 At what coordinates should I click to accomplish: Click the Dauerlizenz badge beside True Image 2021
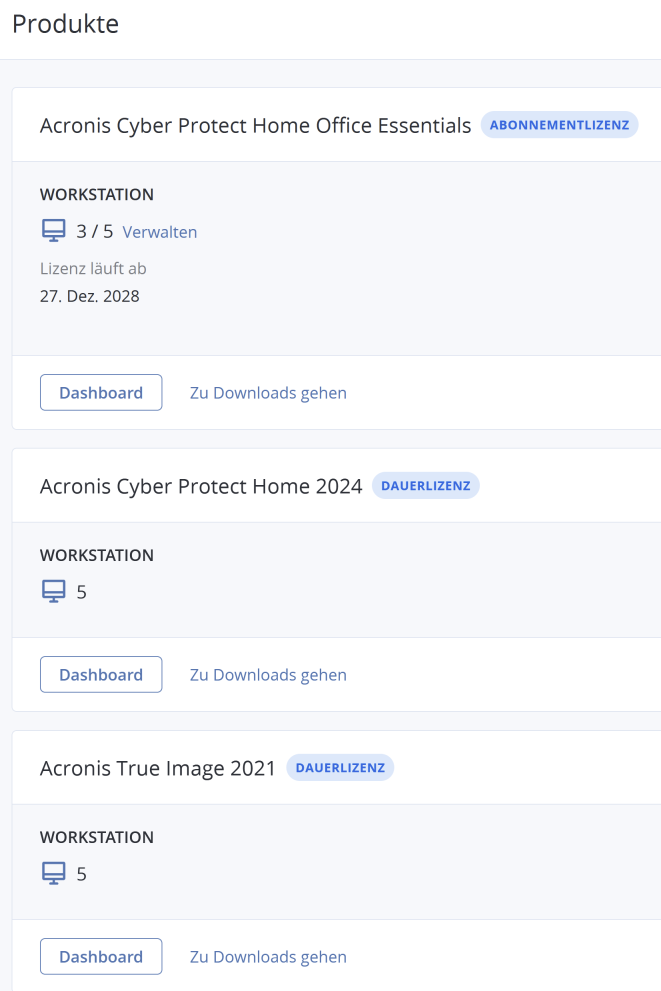click(x=340, y=768)
